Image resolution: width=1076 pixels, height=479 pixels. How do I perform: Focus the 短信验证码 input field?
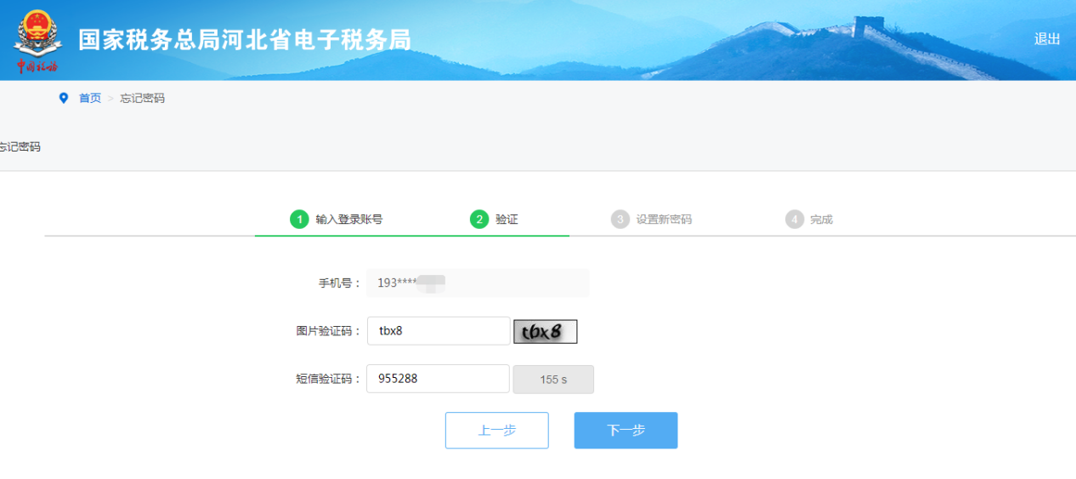[x=438, y=379]
